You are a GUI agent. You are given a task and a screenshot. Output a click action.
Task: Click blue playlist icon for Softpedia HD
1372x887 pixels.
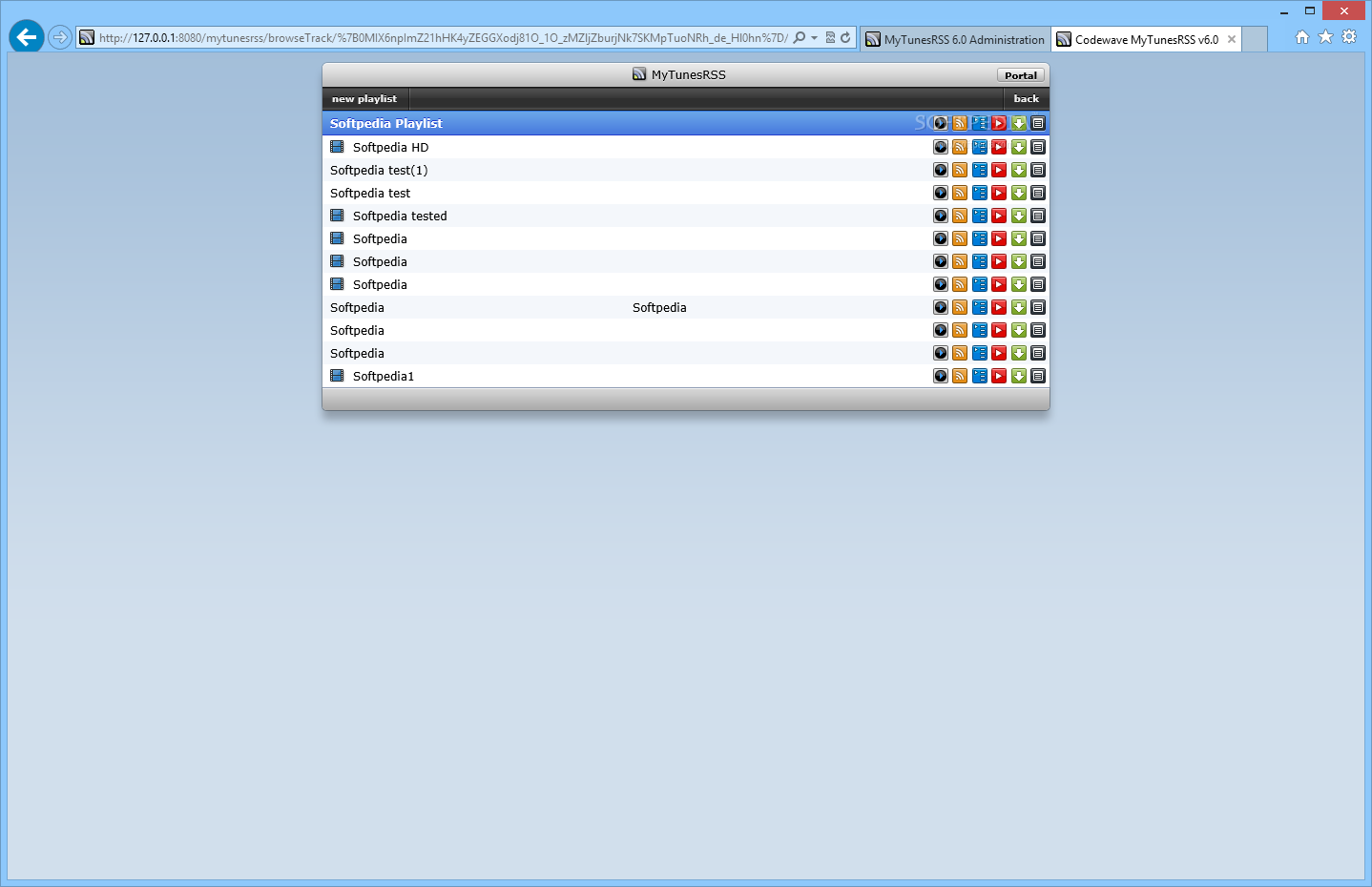[980, 147]
